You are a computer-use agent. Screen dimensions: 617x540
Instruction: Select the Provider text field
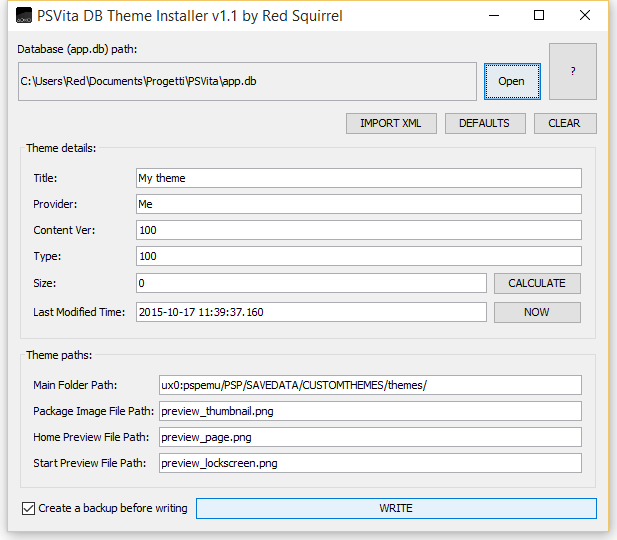point(358,204)
